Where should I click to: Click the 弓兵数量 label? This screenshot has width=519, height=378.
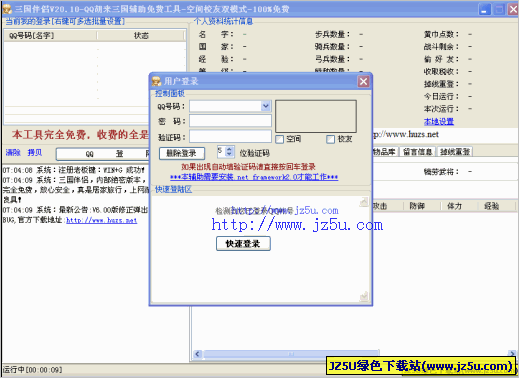click(x=332, y=59)
